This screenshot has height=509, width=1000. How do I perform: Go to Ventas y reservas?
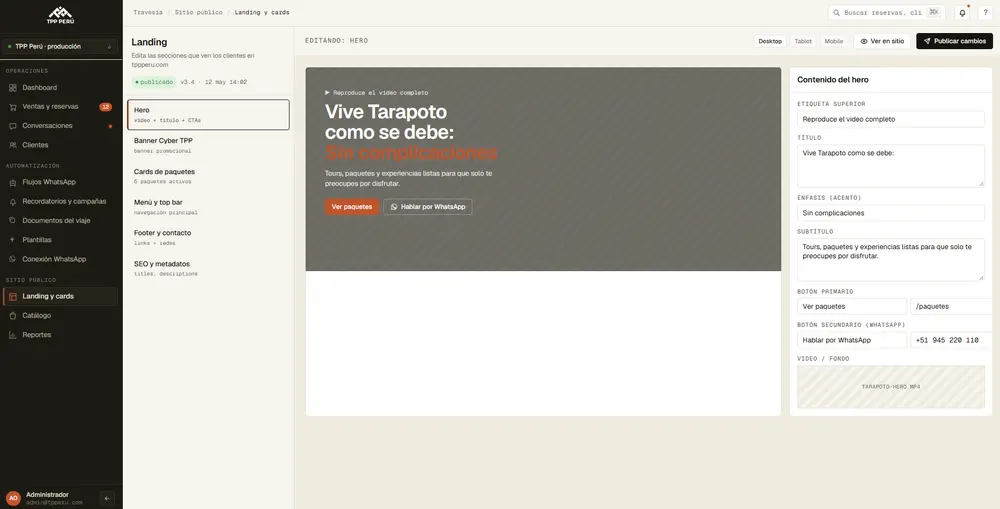pyautogui.click(x=61, y=107)
